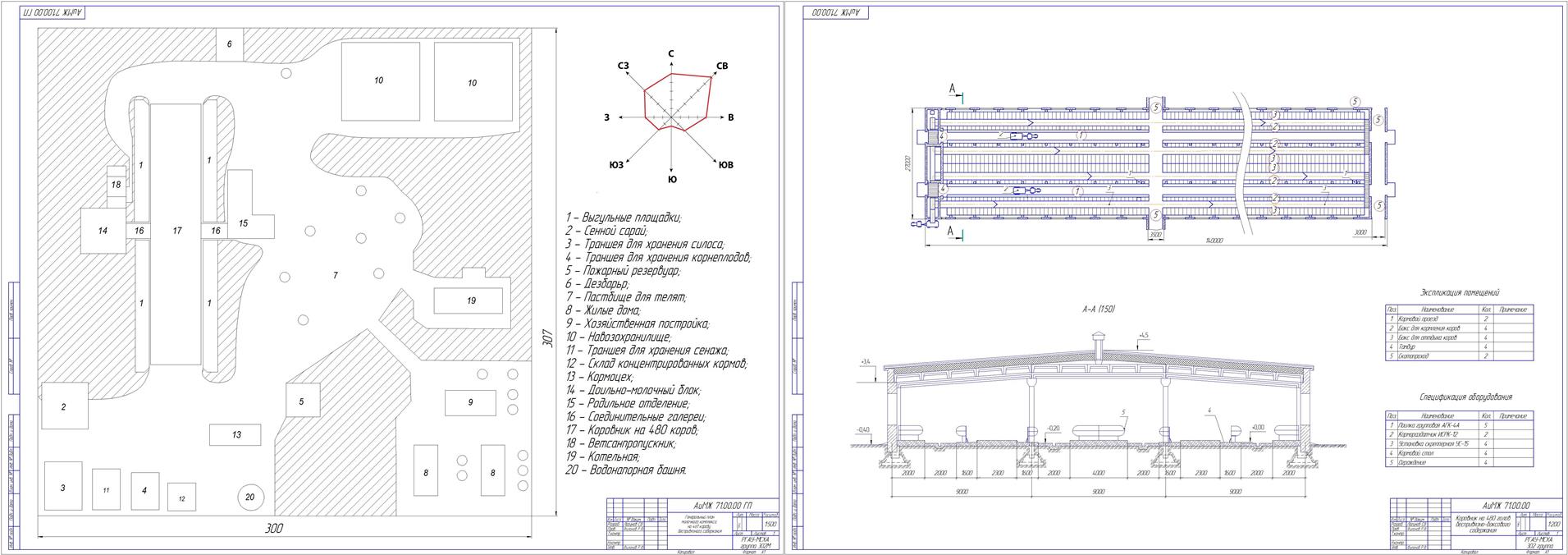Click the section title "А-А (1:50)"
The image size is (1568, 555).
click(1098, 310)
